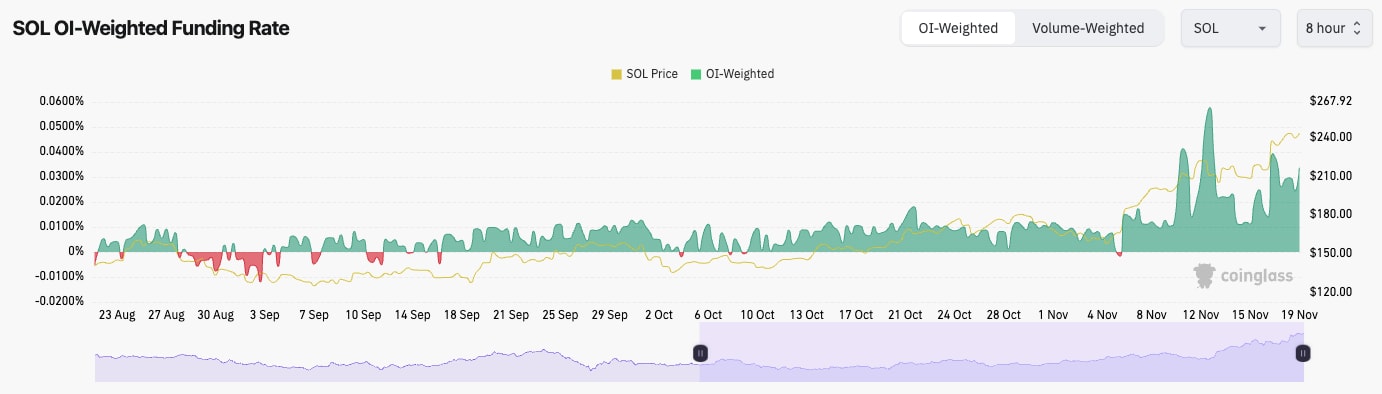Click the 0.0200% y-axis label
The width and height of the screenshot is (1382, 394).
coord(62,201)
